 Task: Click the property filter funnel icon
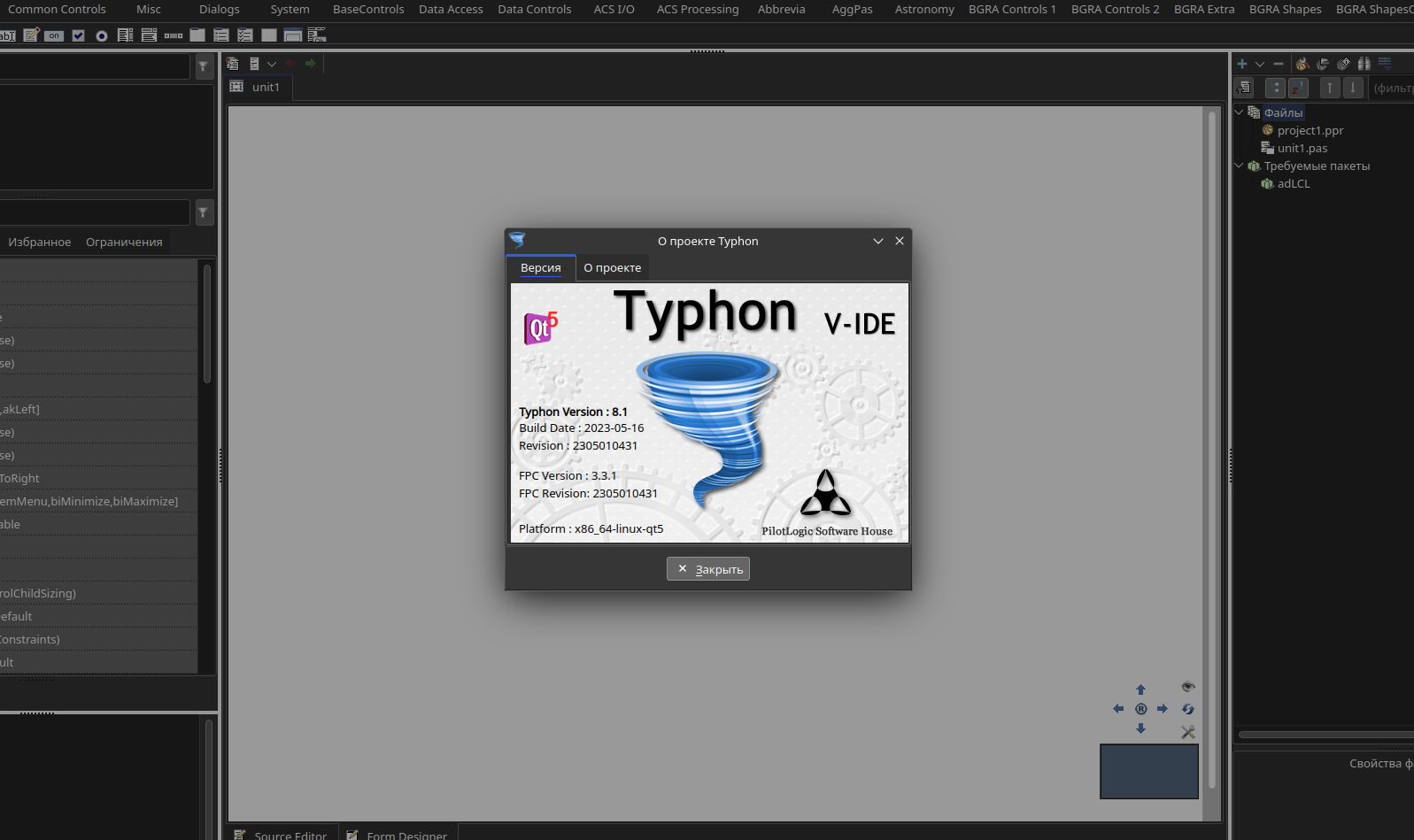(203, 212)
